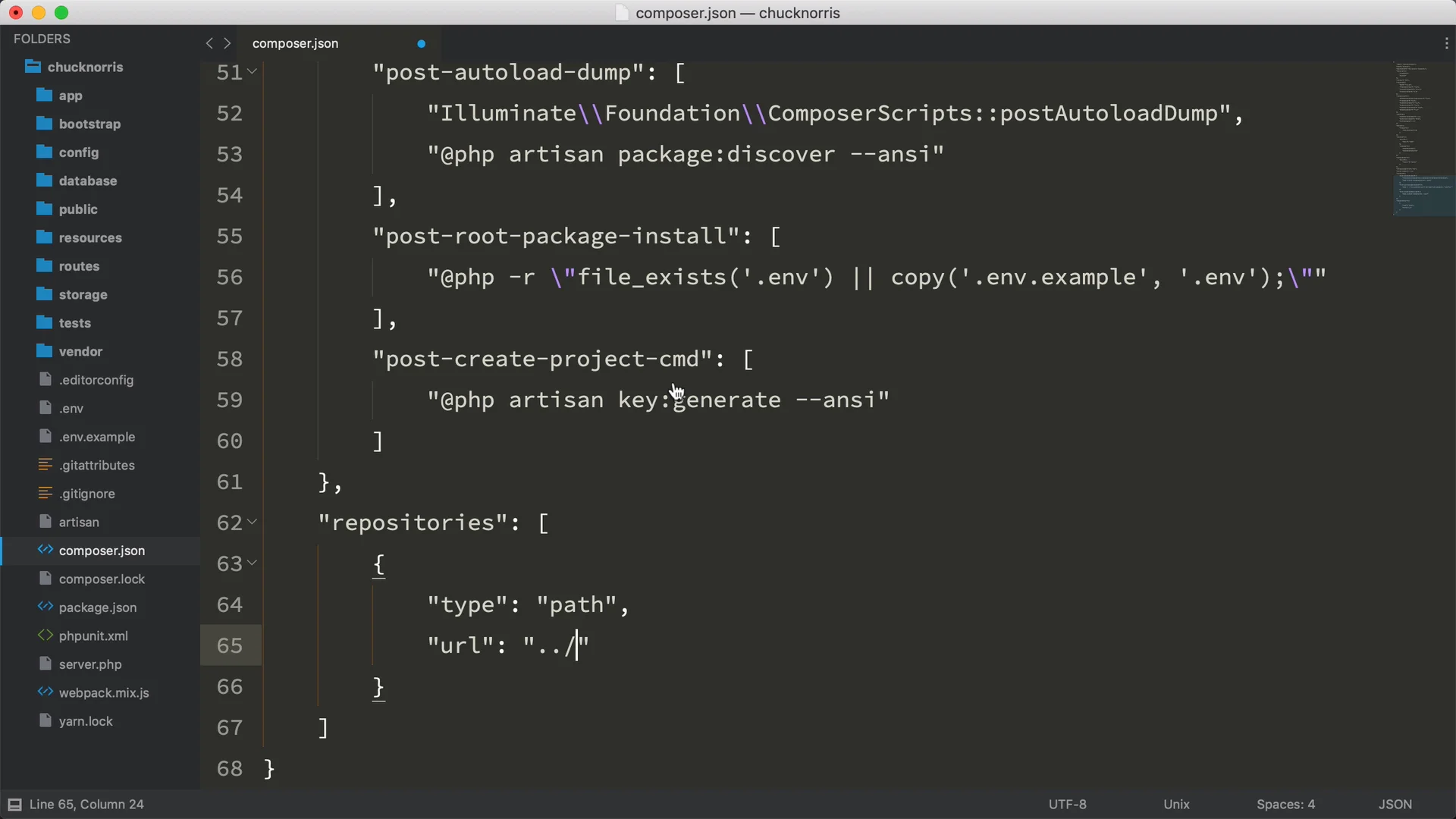Open the tab options menu at top right
This screenshot has width=1456, height=819.
pos(1446,43)
